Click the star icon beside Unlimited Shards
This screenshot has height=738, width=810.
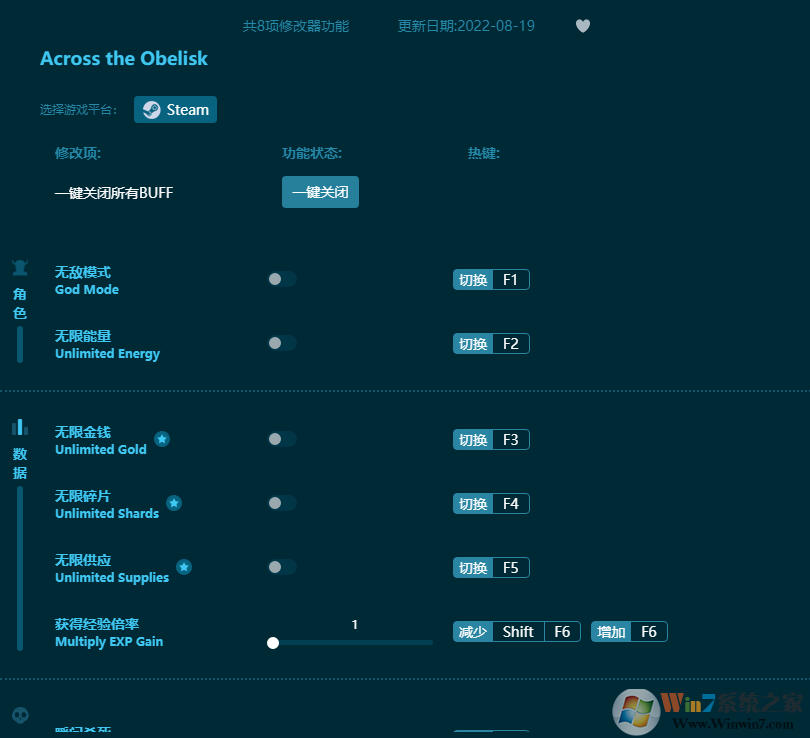(174, 503)
